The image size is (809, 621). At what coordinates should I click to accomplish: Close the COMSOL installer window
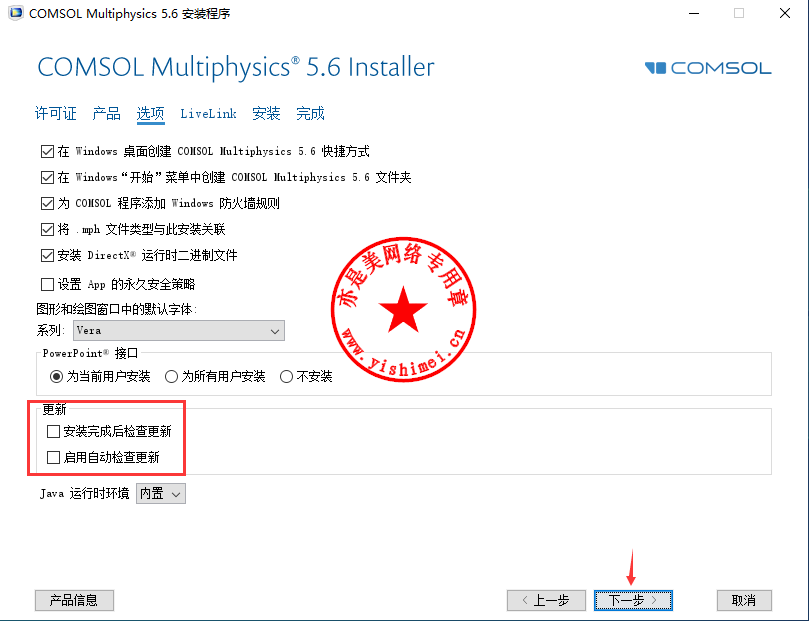point(785,13)
